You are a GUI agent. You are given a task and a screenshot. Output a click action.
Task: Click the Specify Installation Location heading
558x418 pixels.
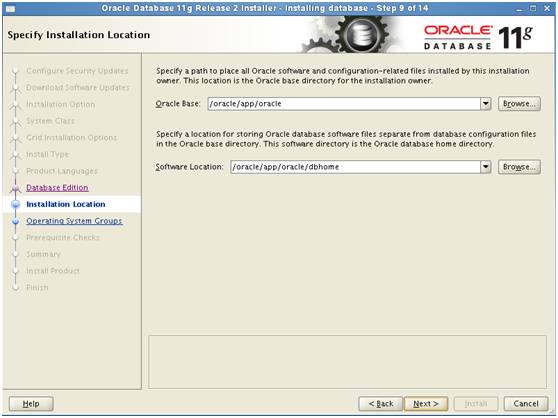[79, 35]
